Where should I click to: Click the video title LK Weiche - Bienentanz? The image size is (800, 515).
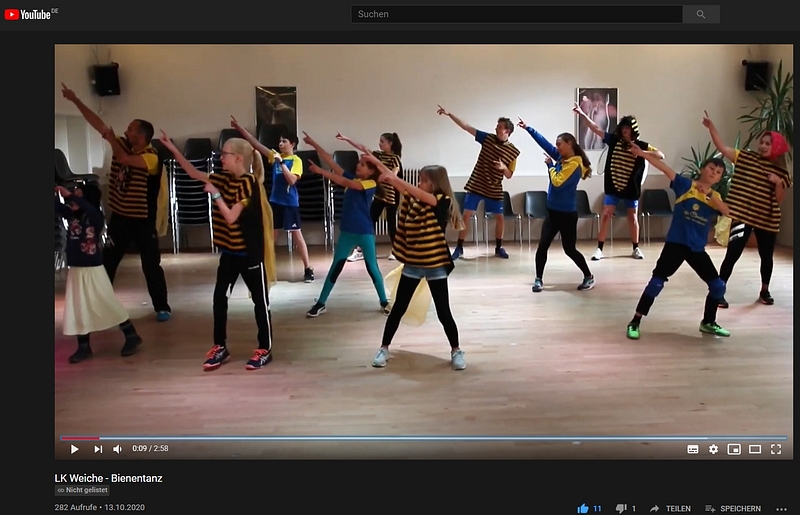coord(109,478)
